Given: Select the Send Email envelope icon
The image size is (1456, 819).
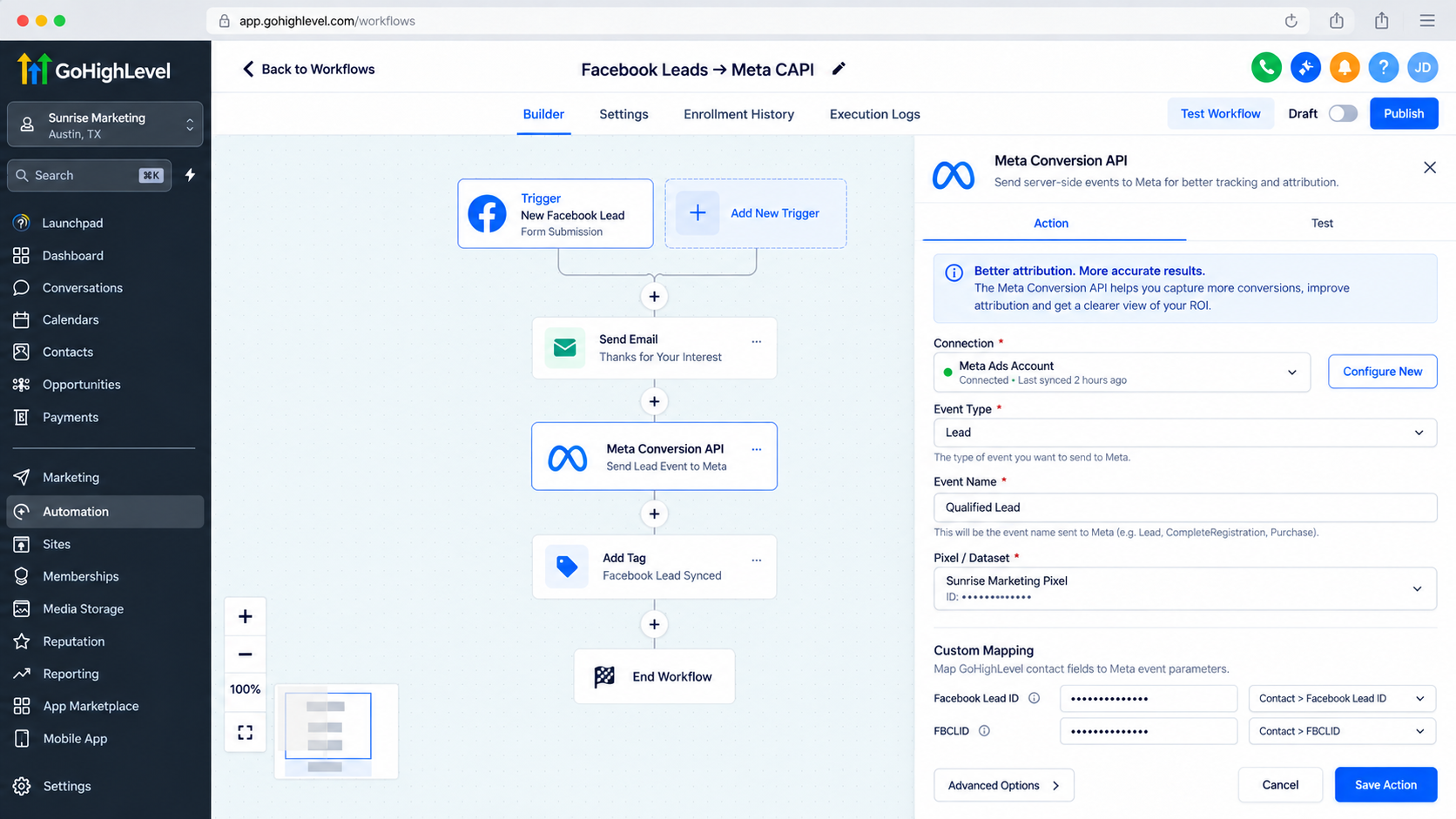Looking at the screenshot, I should [564, 348].
